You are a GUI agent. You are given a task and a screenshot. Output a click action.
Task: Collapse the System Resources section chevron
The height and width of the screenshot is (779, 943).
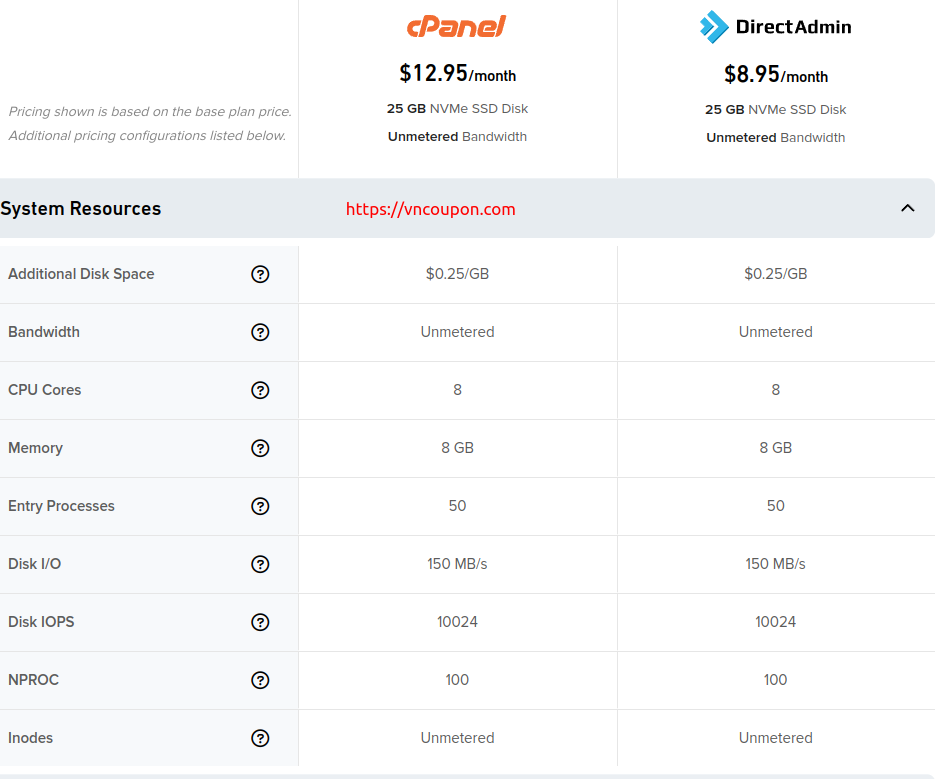pos(908,208)
